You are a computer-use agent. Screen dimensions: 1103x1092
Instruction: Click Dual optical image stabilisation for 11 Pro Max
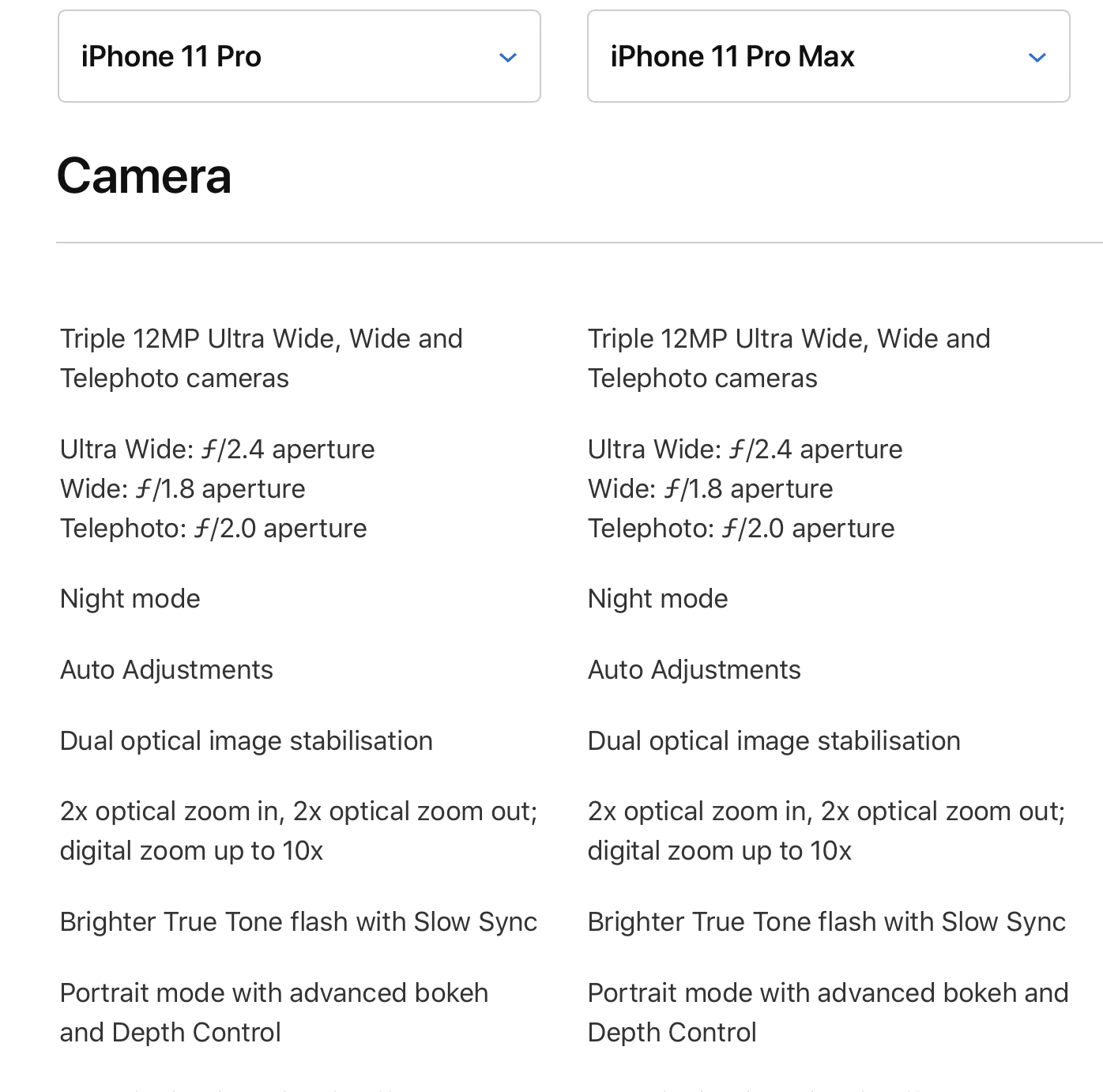(774, 741)
